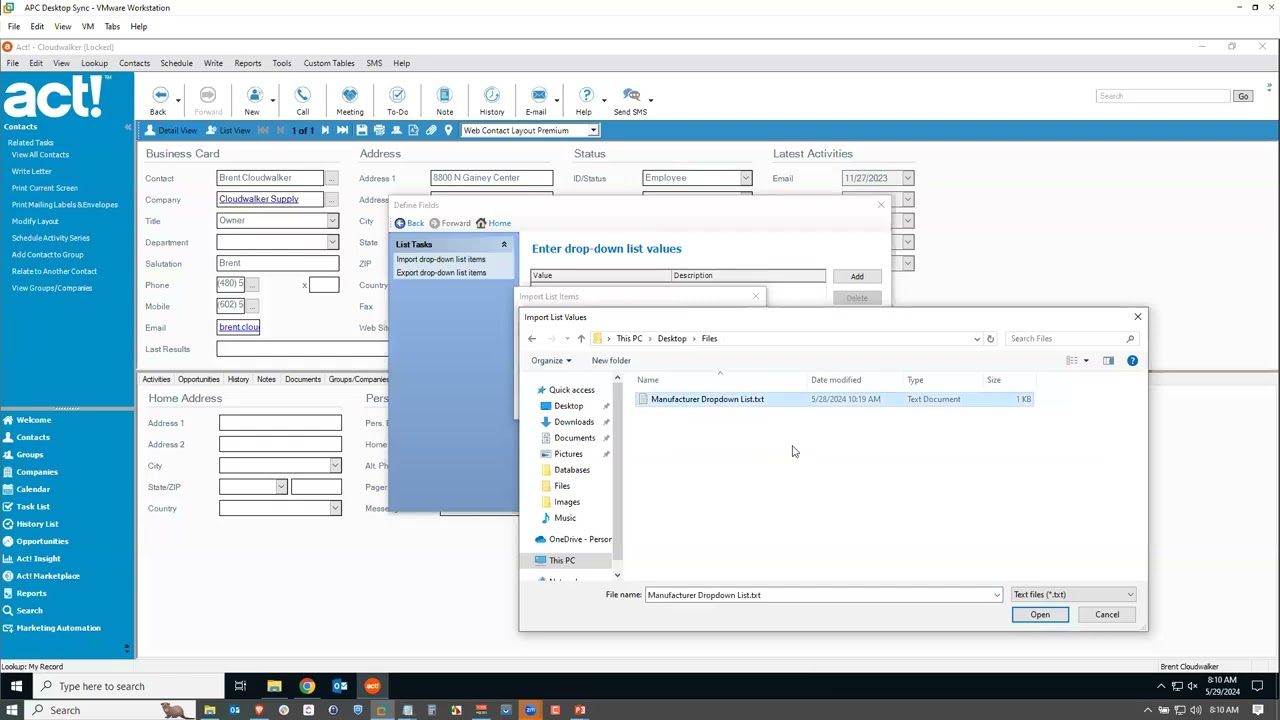Open the Reports menu
Viewport: 1280px width, 720px height.
(x=247, y=63)
